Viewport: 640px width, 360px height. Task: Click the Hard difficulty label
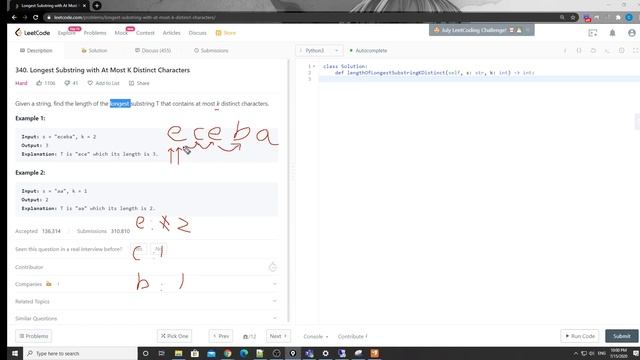(x=21, y=83)
